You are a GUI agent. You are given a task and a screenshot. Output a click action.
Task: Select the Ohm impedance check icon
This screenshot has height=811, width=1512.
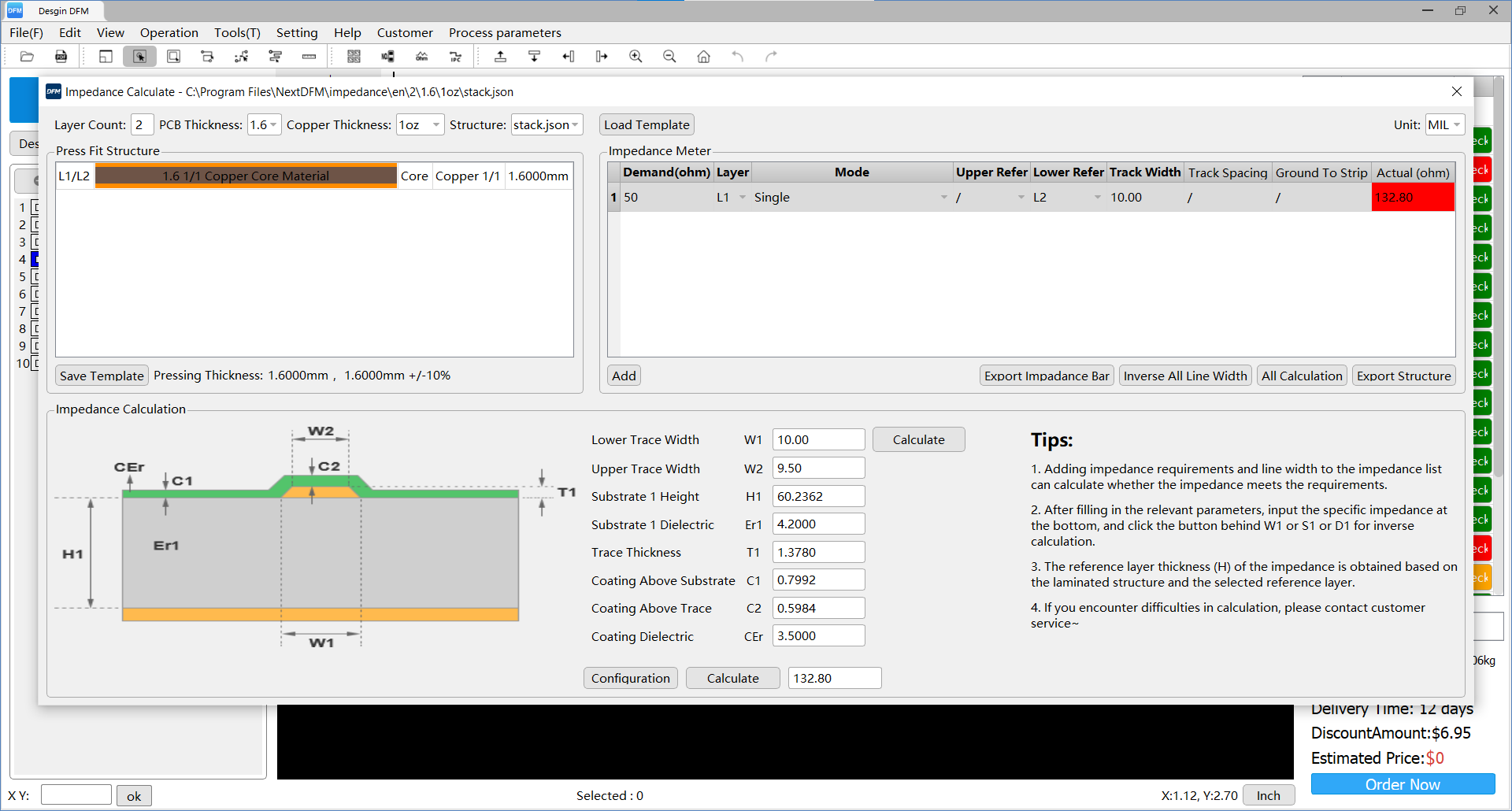422,56
